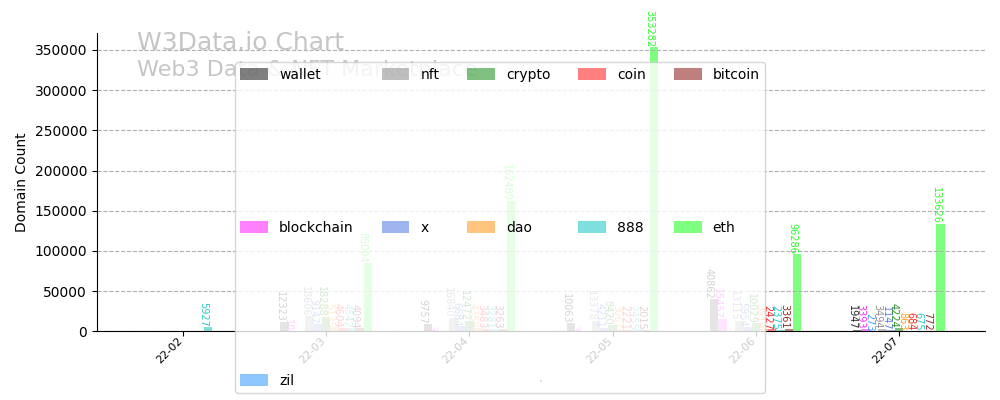Click the x legend entry label
This screenshot has height=400, width=1000.
pyautogui.click(x=425, y=227)
